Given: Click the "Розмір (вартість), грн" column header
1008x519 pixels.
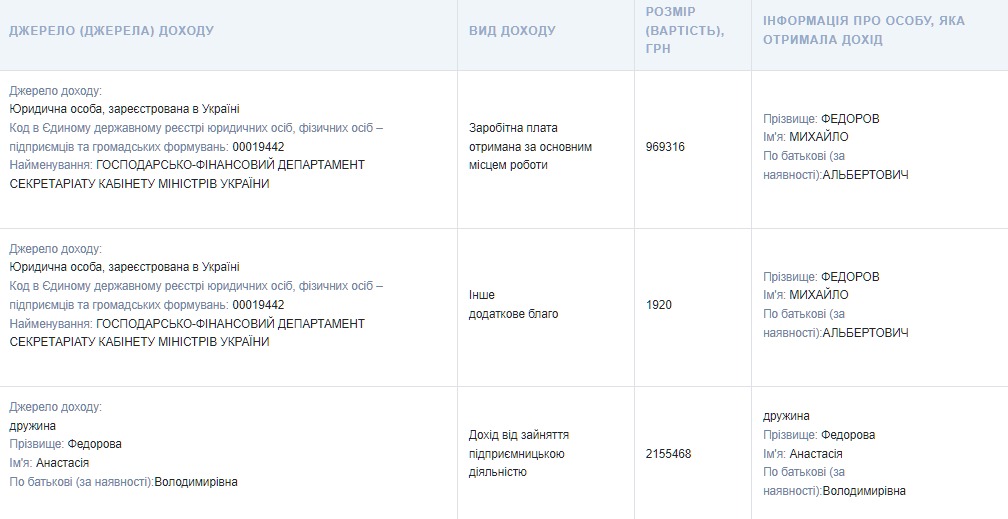Looking at the screenshot, I should [685, 30].
